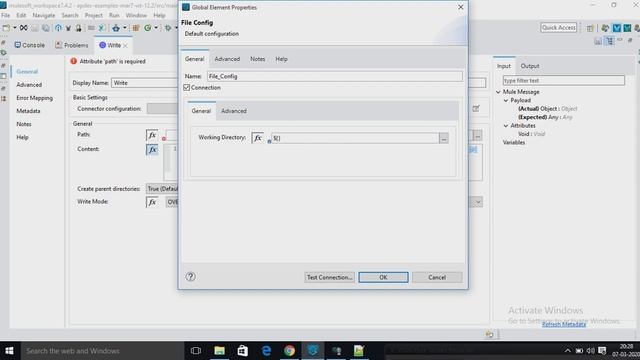Click the browse ellipsis button for Working Directory
Screen dimensions: 640x360
(x=444, y=138)
